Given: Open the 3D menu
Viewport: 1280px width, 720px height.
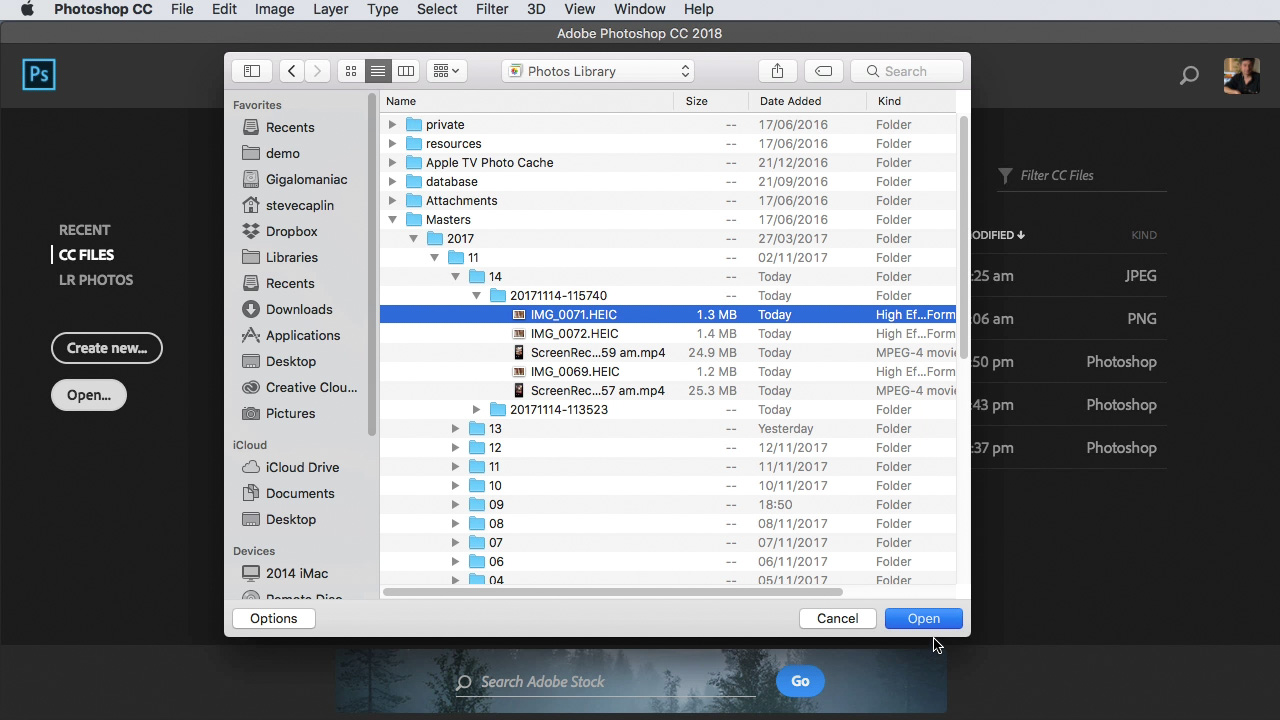Looking at the screenshot, I should 536,9.
